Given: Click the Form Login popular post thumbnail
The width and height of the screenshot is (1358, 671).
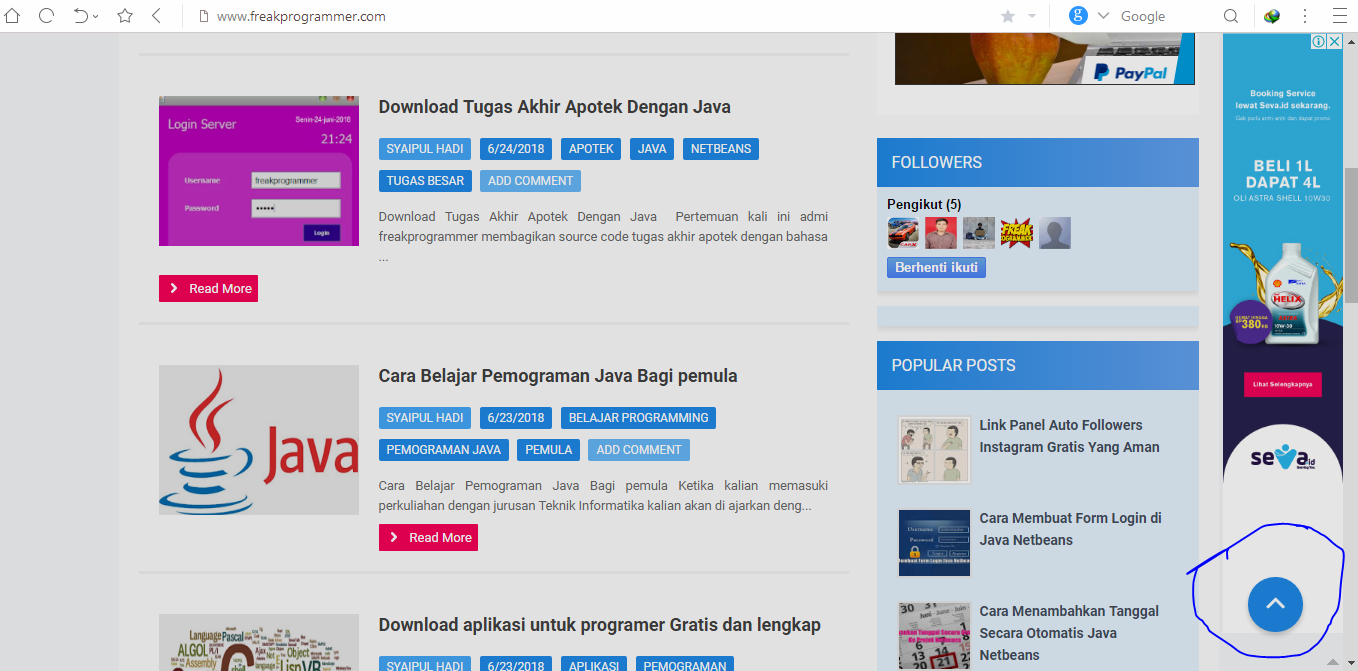Looking at the screenshot, I should (x=935, y=543).
